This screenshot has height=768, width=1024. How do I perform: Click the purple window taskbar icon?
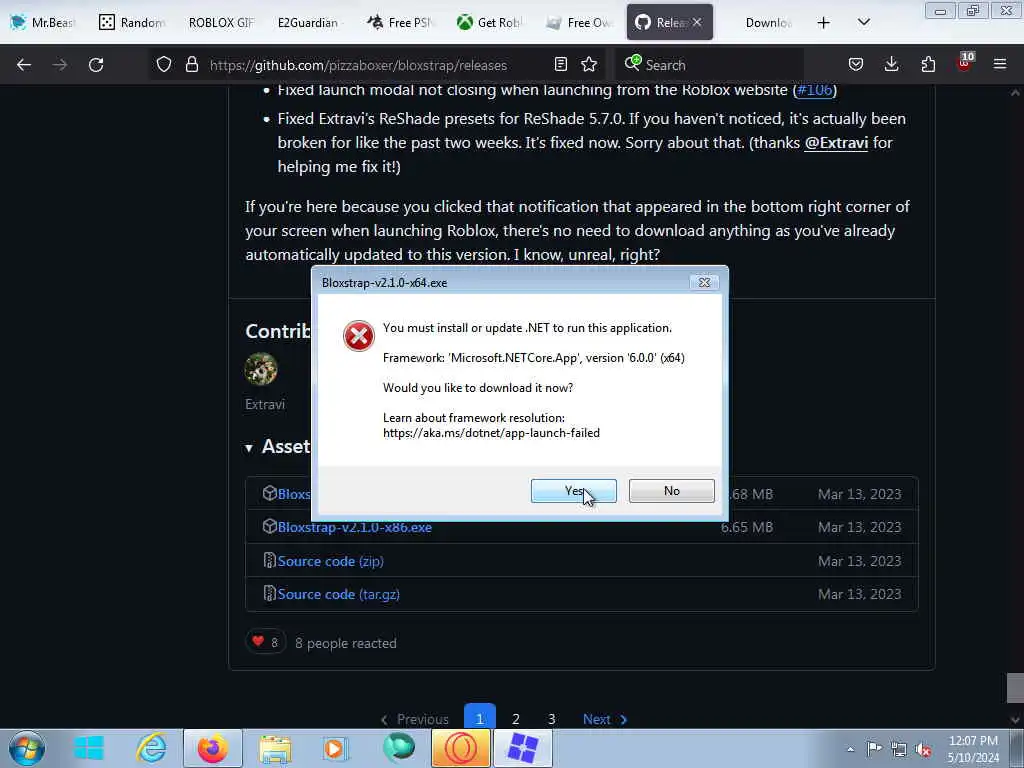click(522, 748)
